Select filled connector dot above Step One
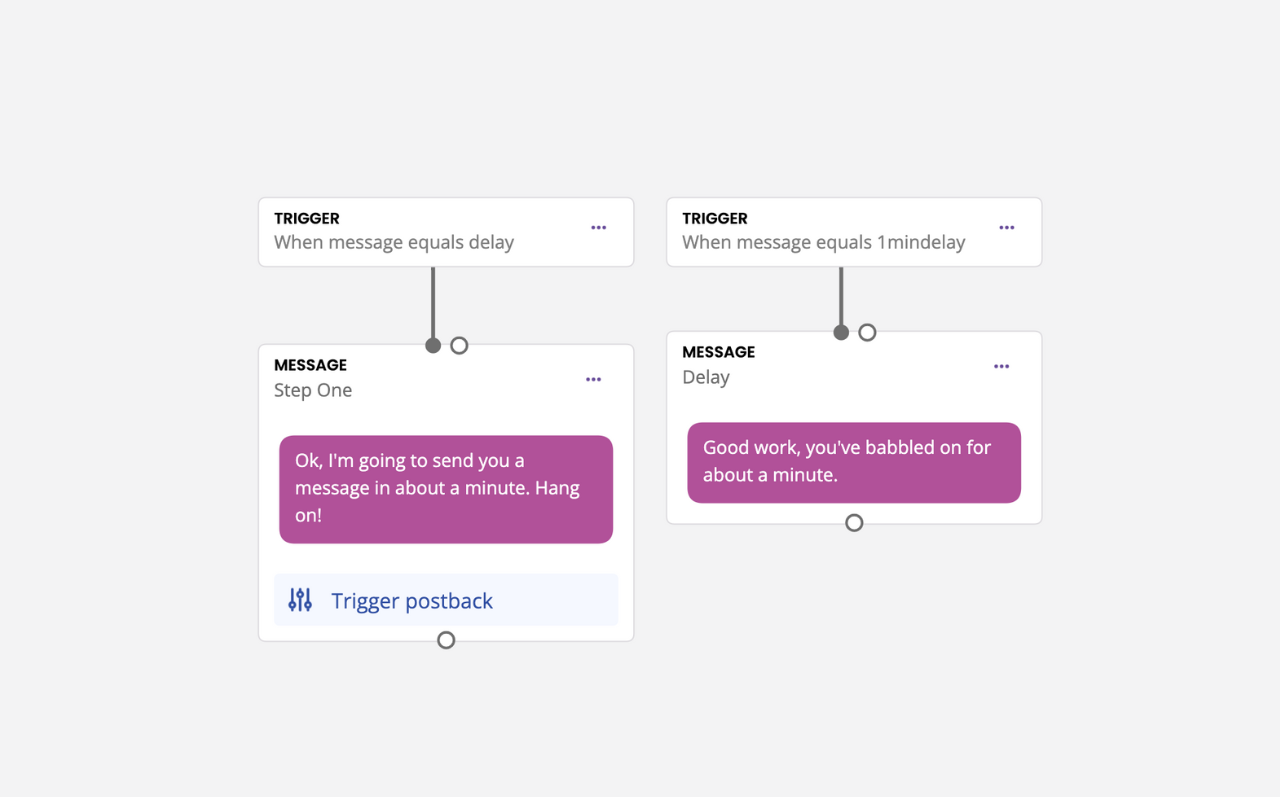The width and height of the screenshot is (1280, 797). coord(433,345)
